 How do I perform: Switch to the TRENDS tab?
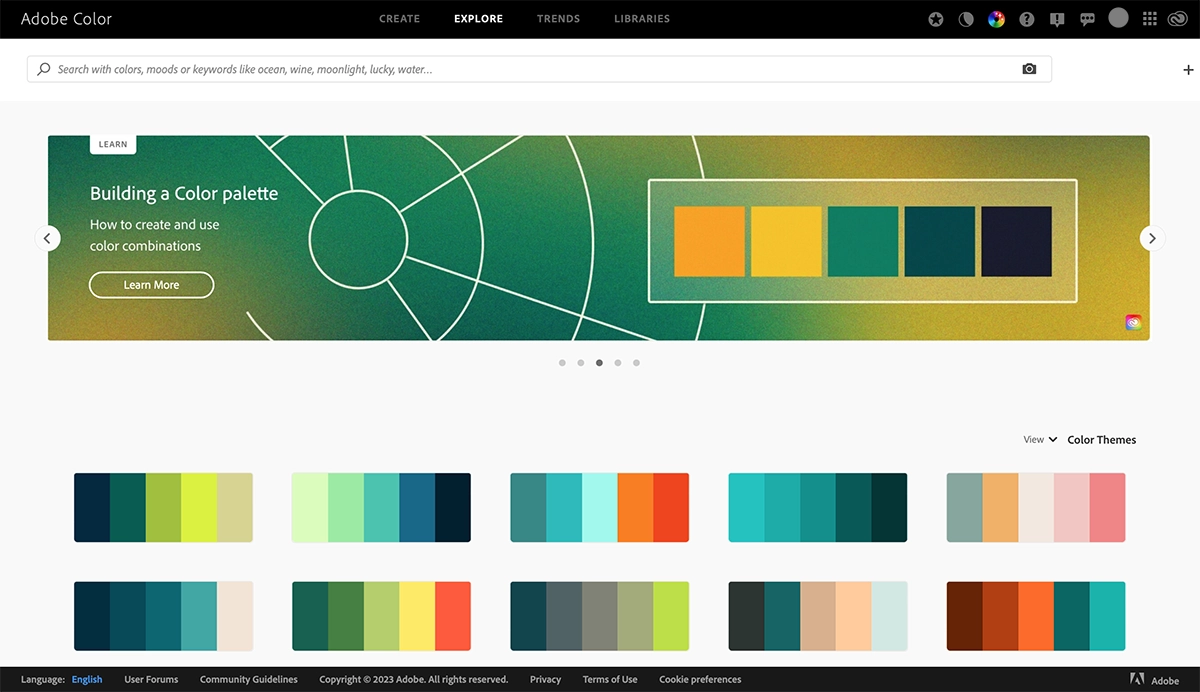point(558,19)
